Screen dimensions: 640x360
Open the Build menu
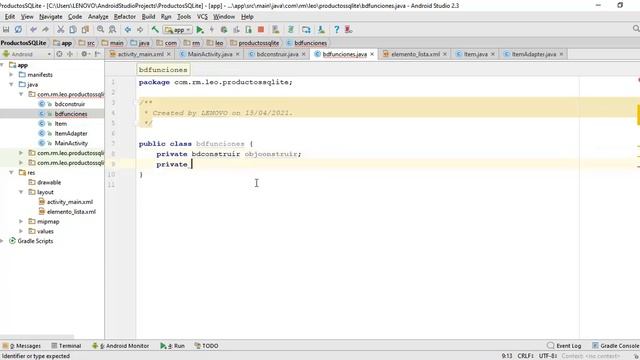148,17
